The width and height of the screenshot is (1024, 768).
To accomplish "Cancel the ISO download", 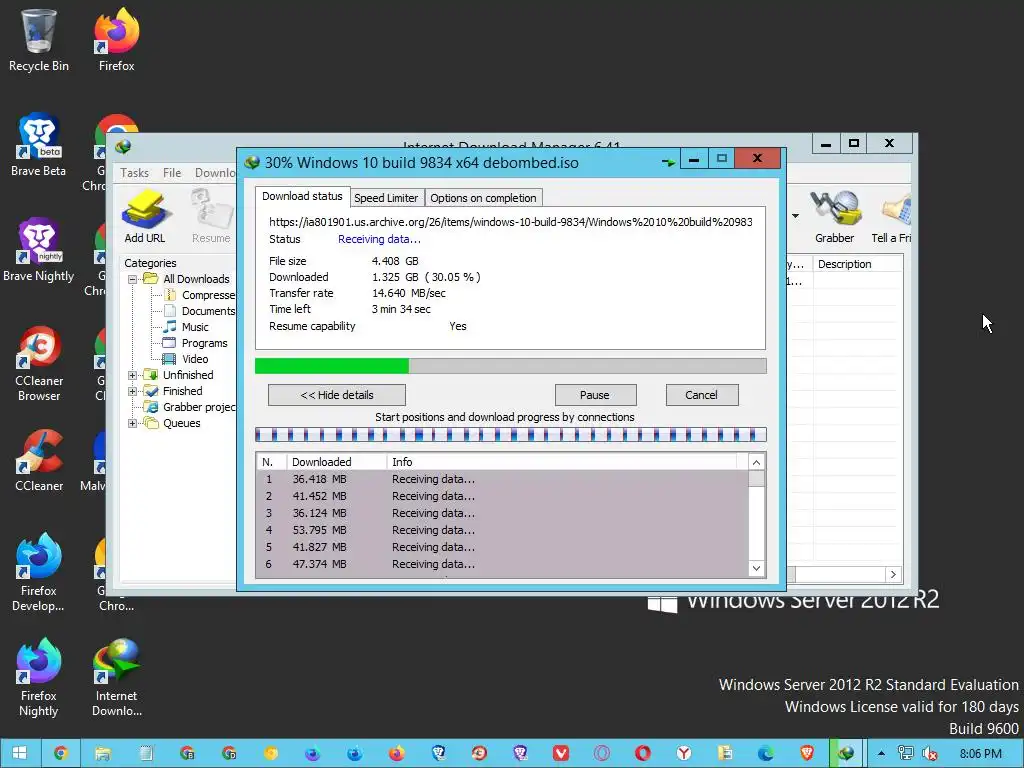I will pyautogui.click(x=701, y=394).
